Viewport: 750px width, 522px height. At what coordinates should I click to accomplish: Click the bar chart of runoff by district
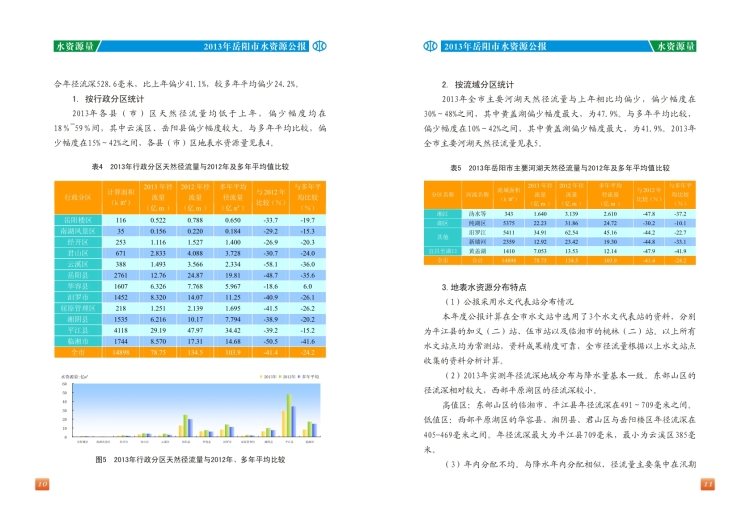(190, 409)
